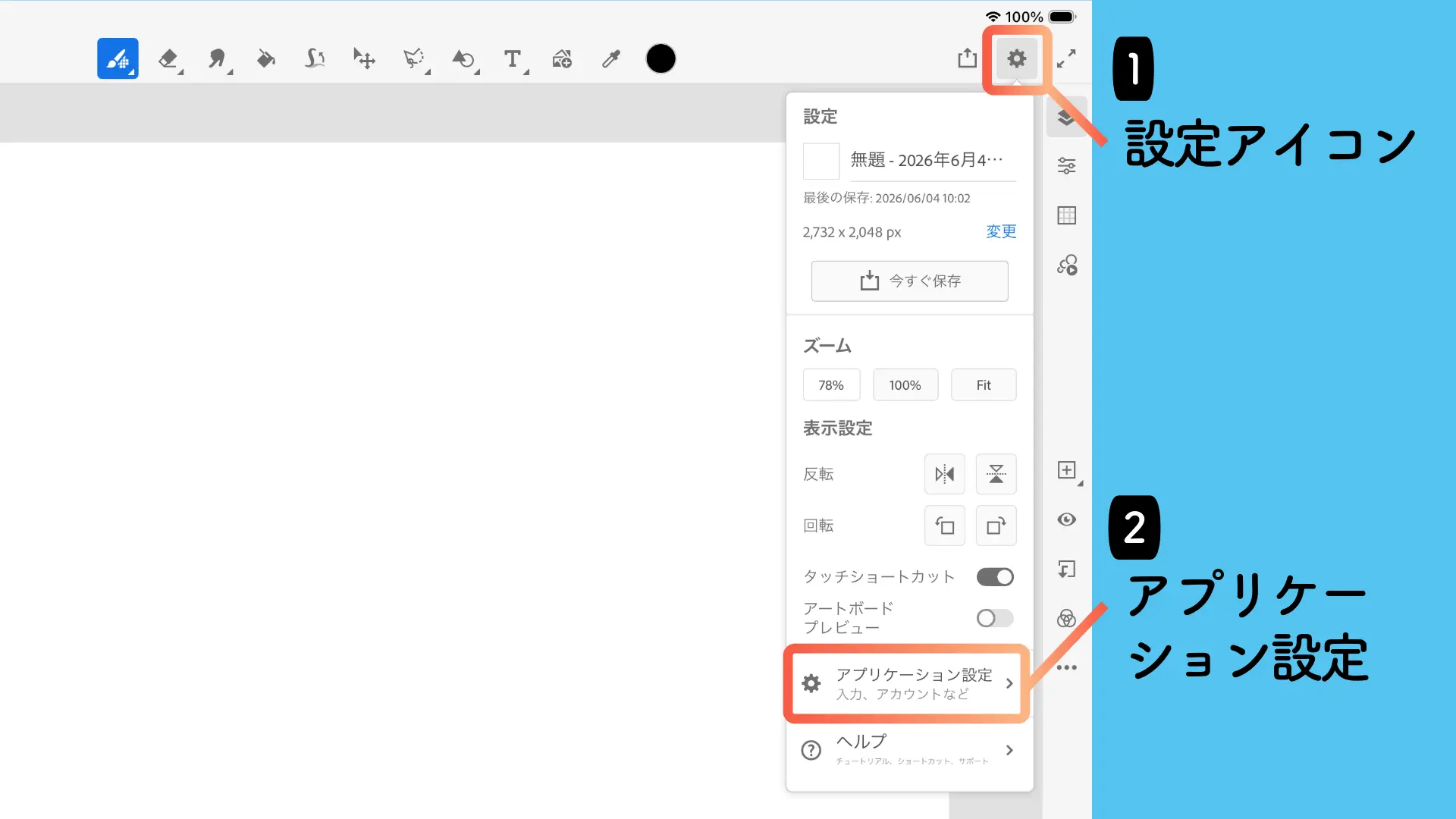Click the 今すぐ保存 button
The height and width of the screenshot is (819, 1456).
coord(909,281)
